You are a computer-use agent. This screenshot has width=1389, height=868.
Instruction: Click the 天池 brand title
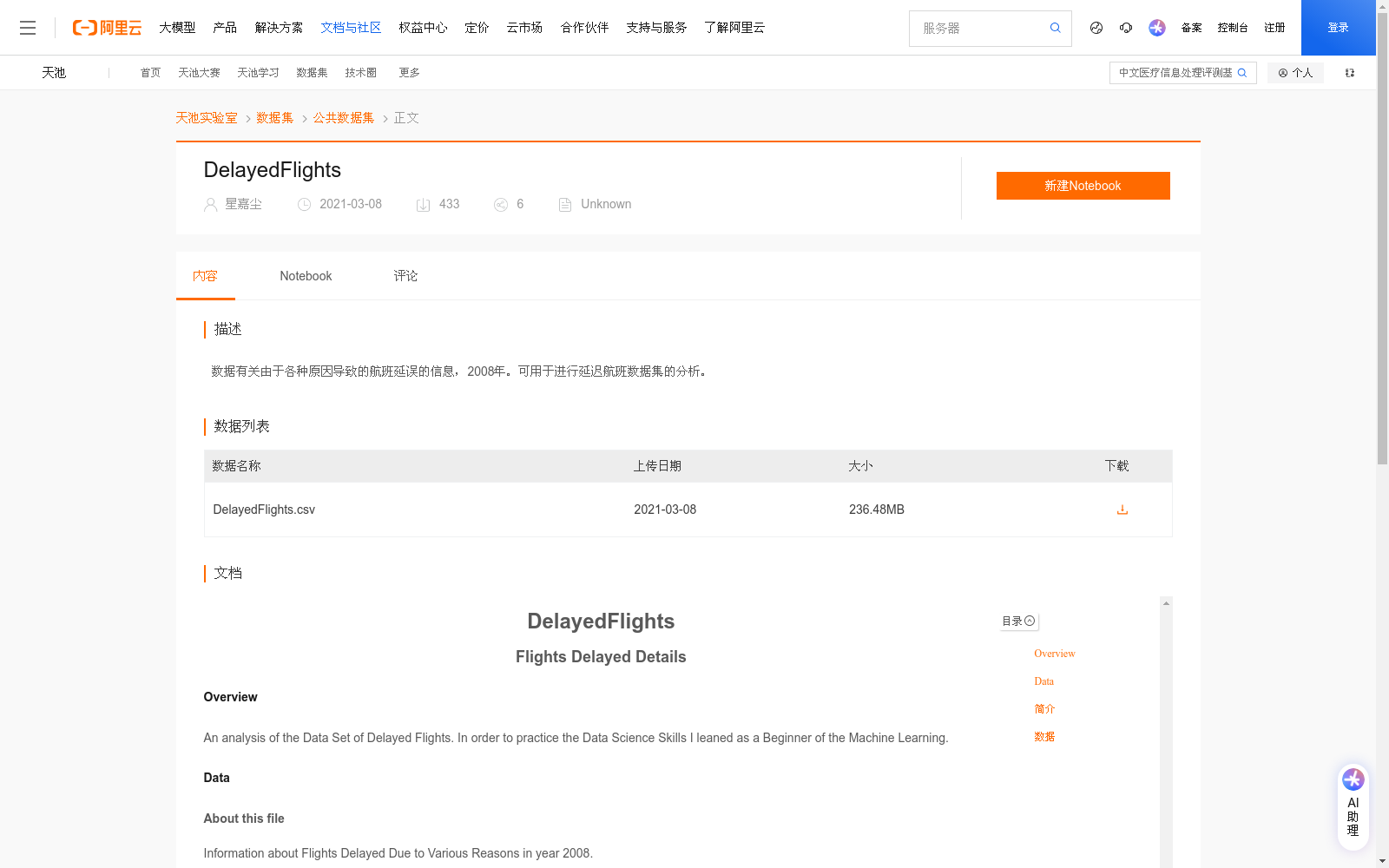click(x=54, y=73)
